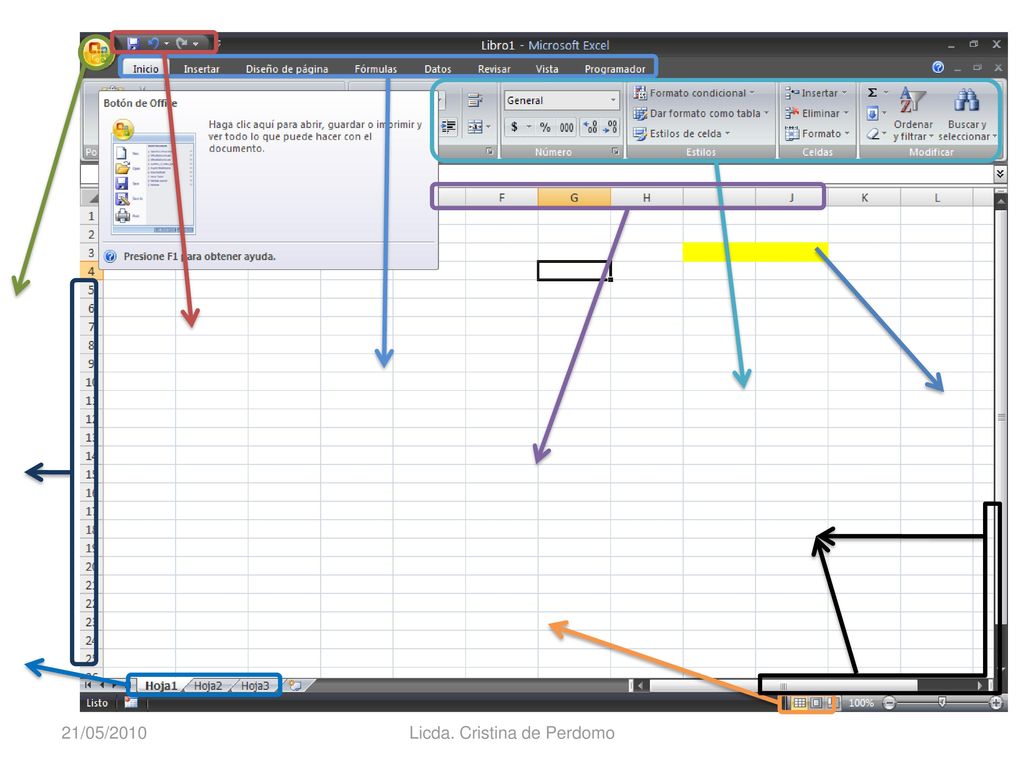Screen dimensions: 1024x768
Task: Switch to Page Layout view
Action: pos(816,703)
